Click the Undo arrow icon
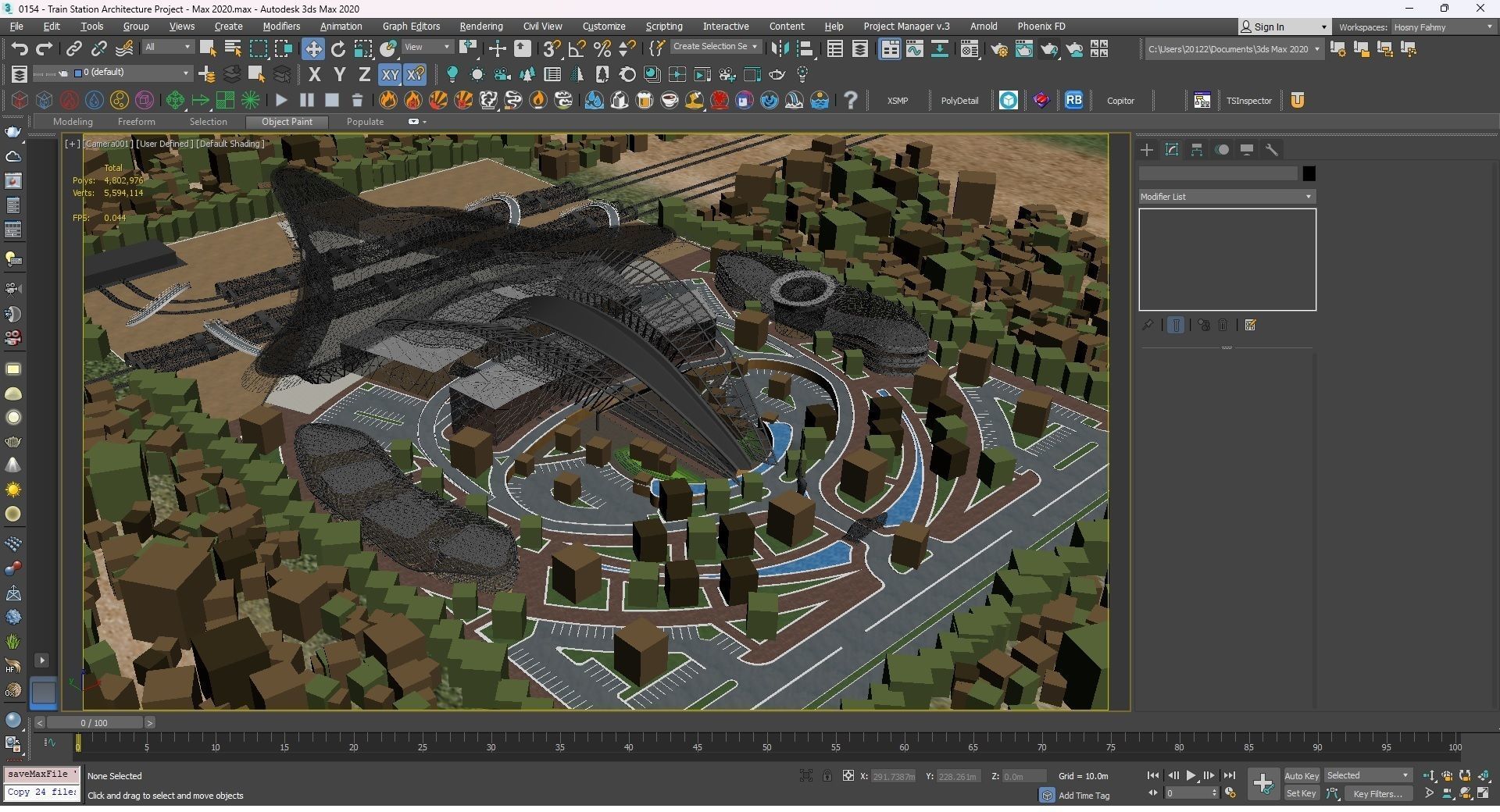Screen dimensions: 1500x812 pos(20,48)
